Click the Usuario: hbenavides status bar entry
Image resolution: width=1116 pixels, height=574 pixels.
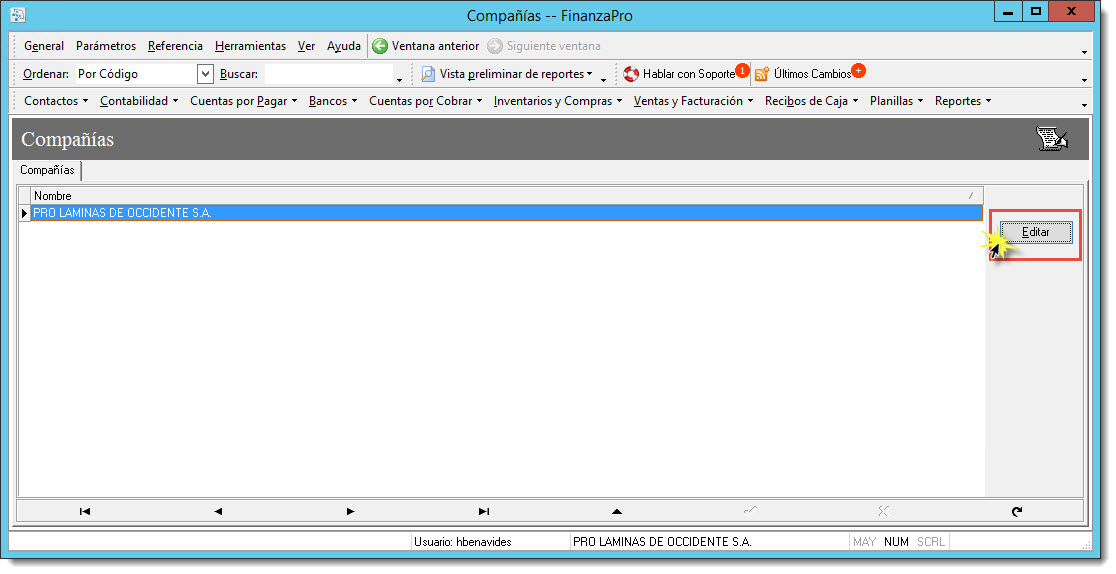463,542
